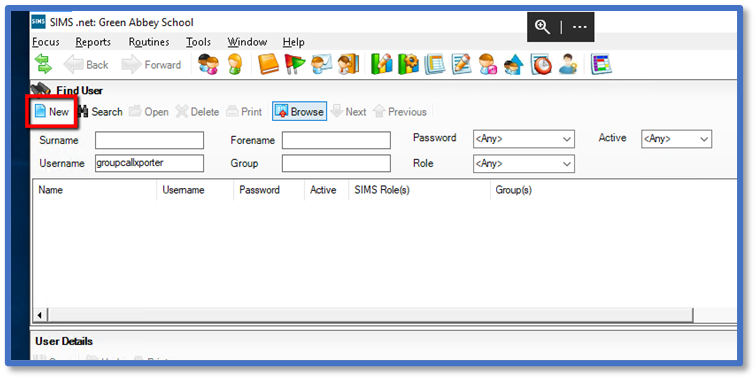Screen dimensions: 756x379
Task: Click the person beside orange door icon
Action: [348, 64]
